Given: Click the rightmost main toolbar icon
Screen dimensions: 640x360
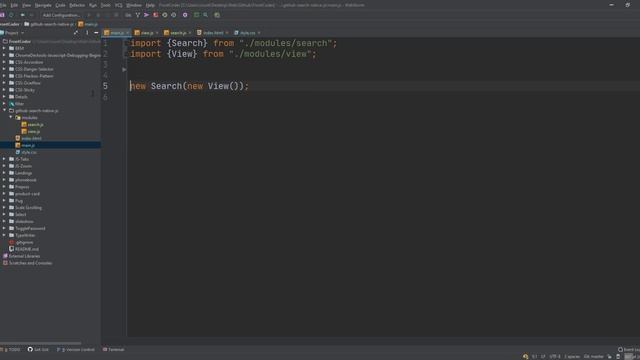Looking at the screenshot, I should coord(217,15).
